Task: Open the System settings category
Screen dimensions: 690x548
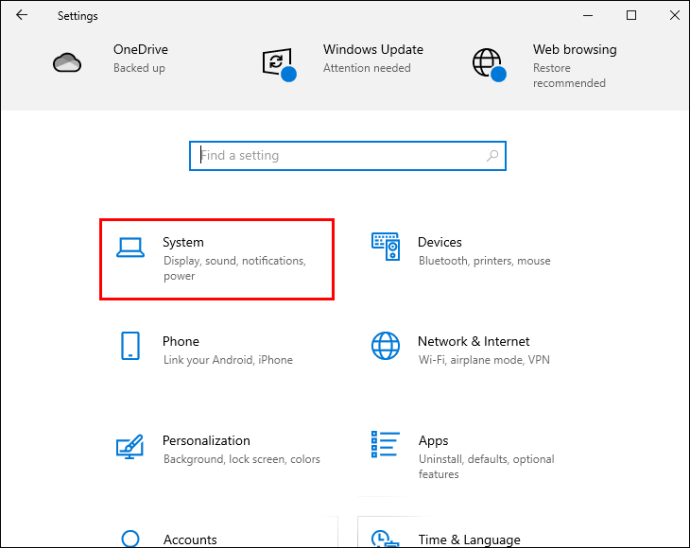Action: click(217, 259)
